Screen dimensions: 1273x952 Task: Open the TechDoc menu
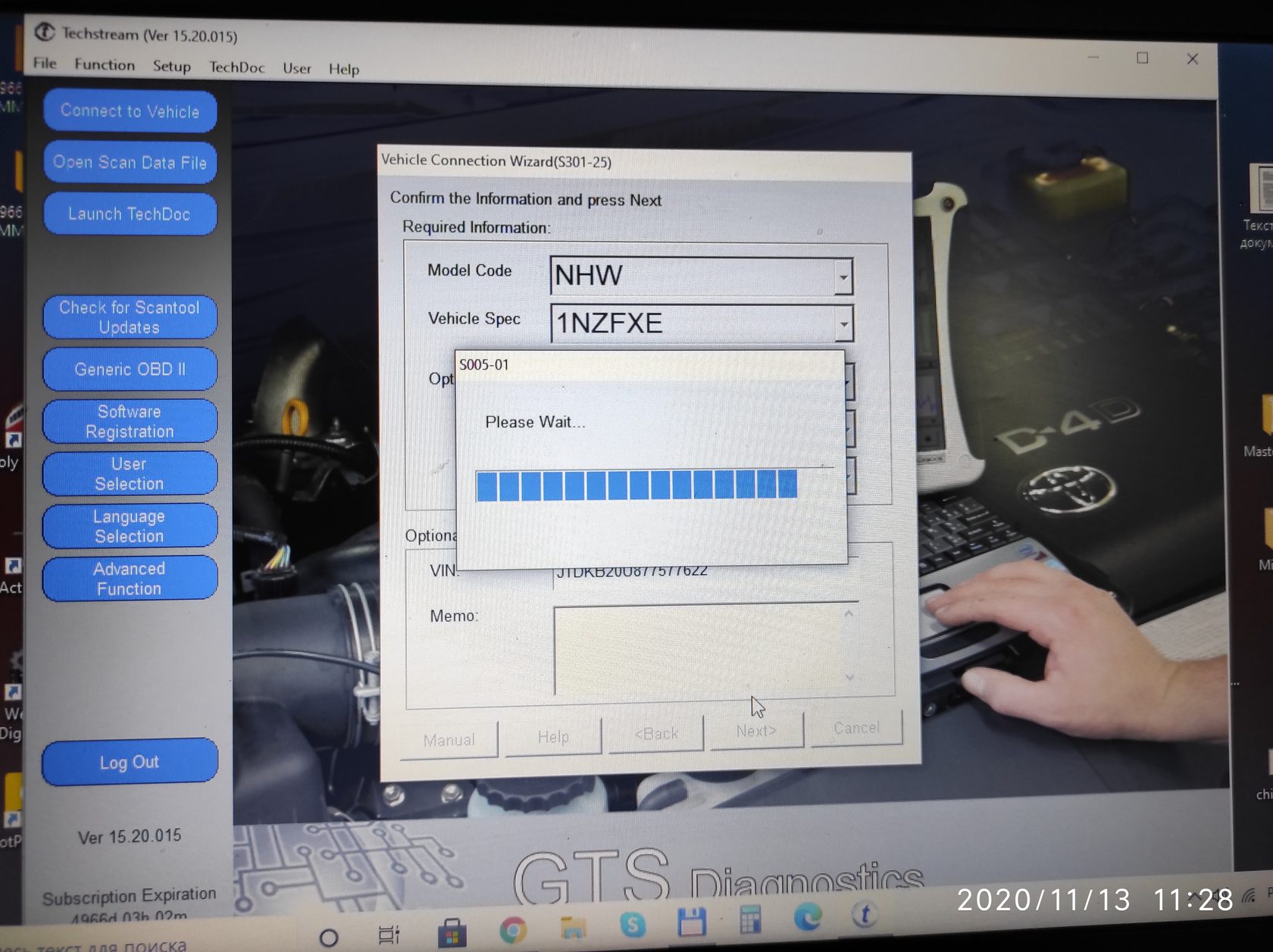click(236, 67)
